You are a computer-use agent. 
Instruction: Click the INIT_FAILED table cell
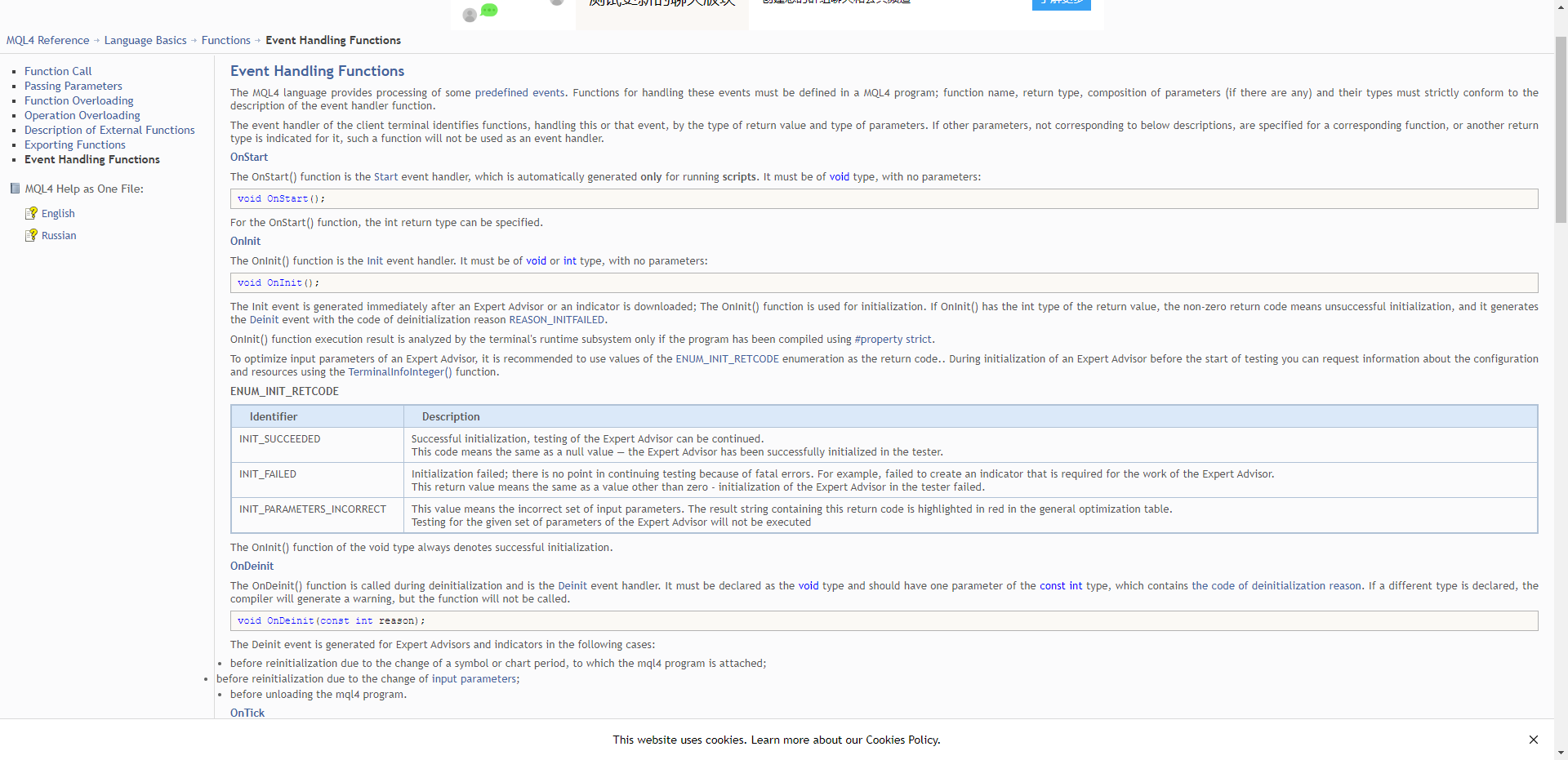318,480
